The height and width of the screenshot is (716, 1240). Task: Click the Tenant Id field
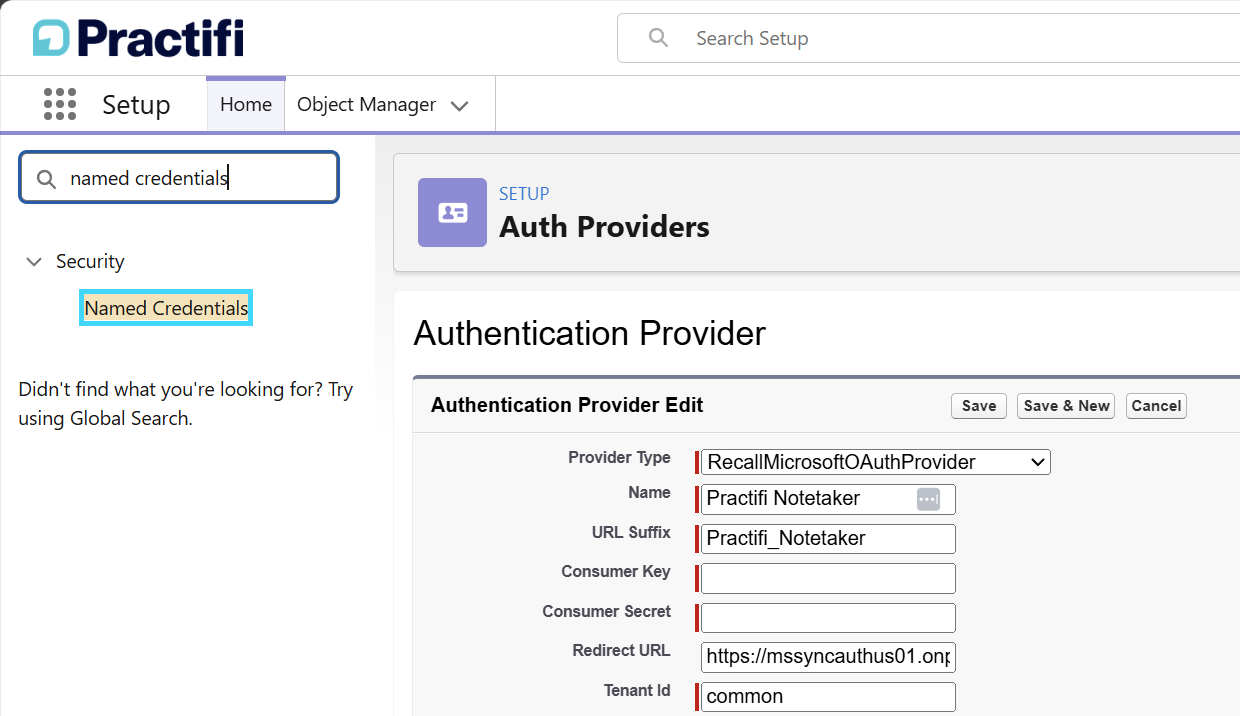coord(828,696)
